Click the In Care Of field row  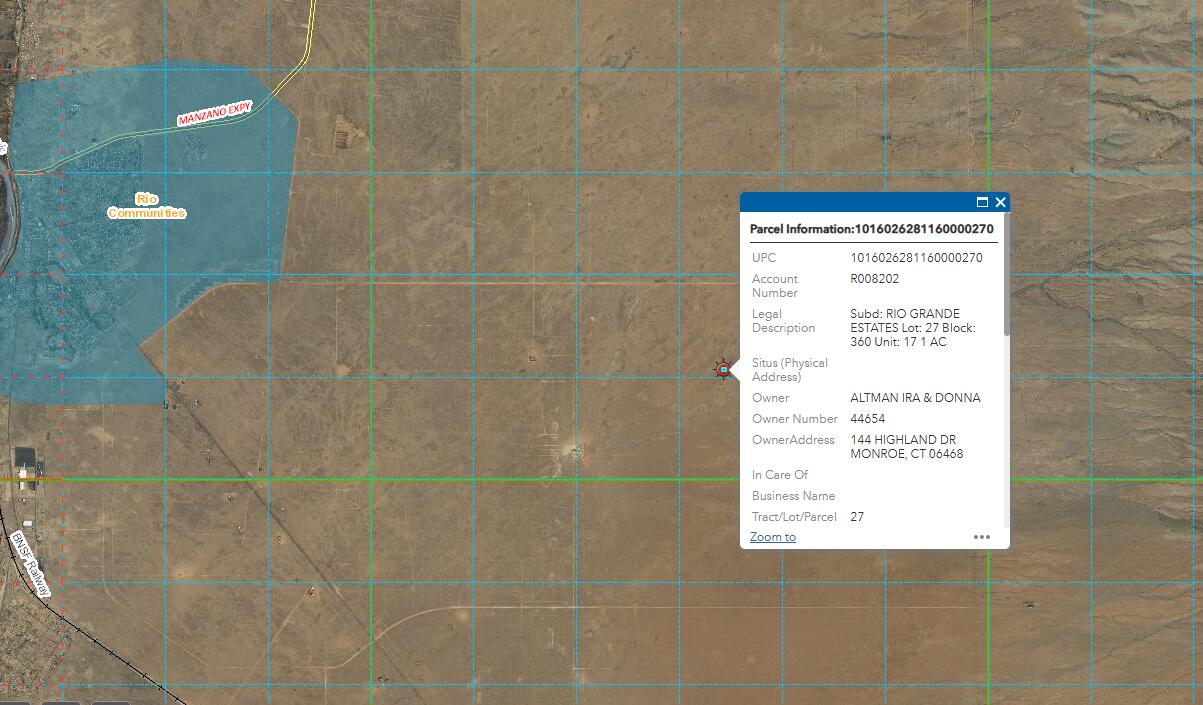coord(779,474)
